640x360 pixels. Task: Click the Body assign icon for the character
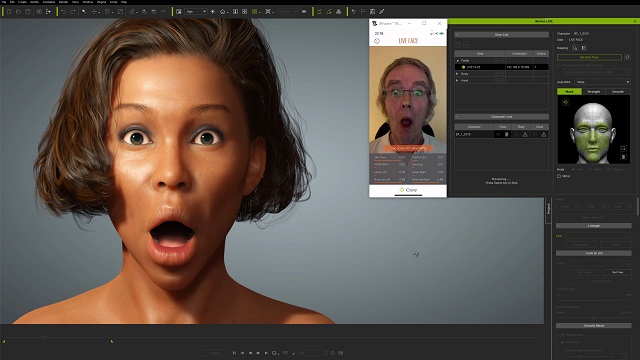pyautogui.click(x=525, y=134)
